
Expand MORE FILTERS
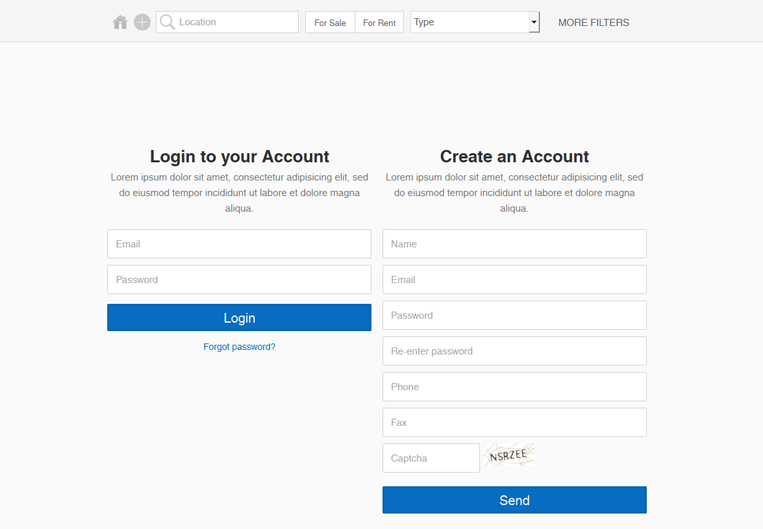594,22
